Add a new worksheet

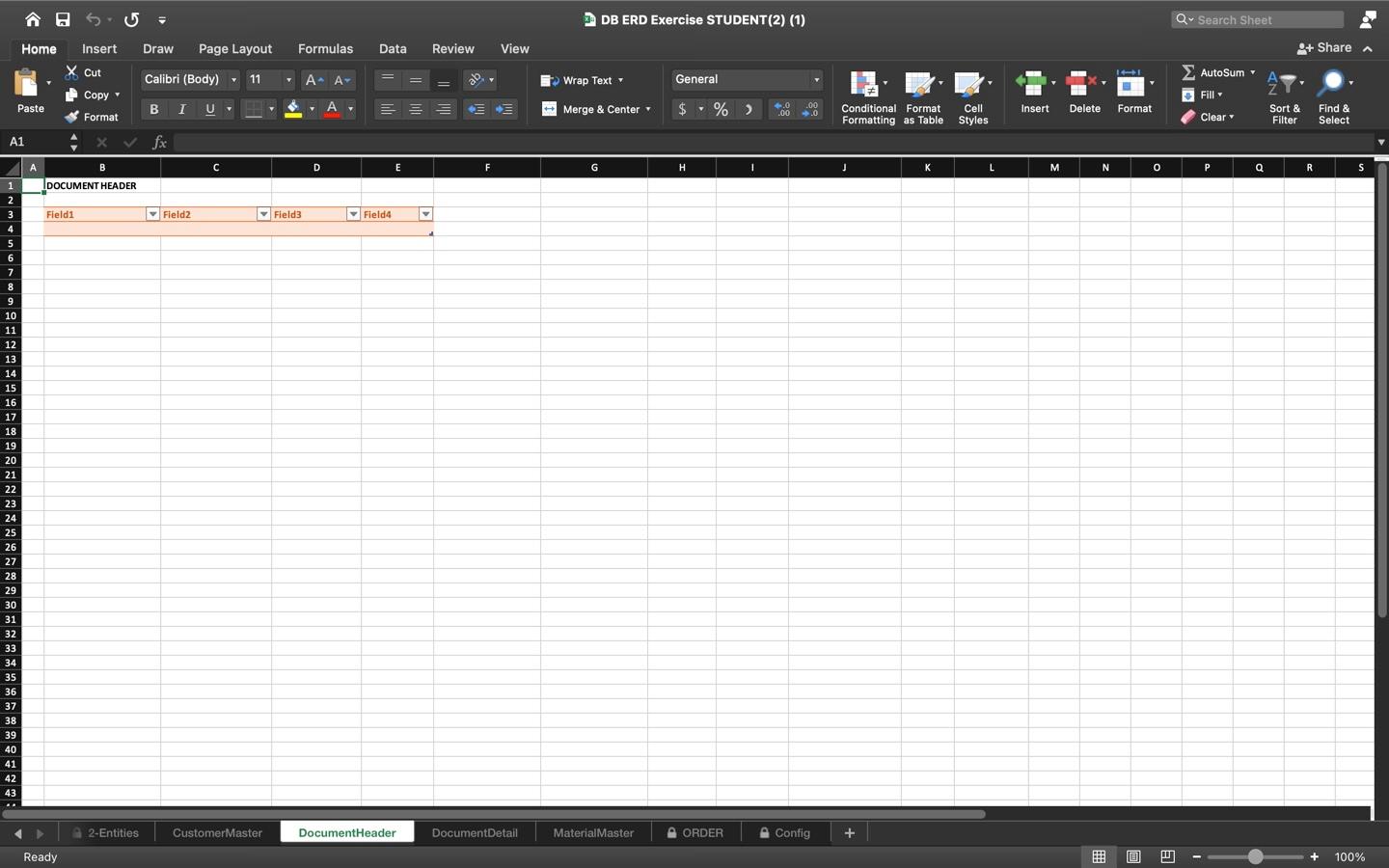click(848, 832)
